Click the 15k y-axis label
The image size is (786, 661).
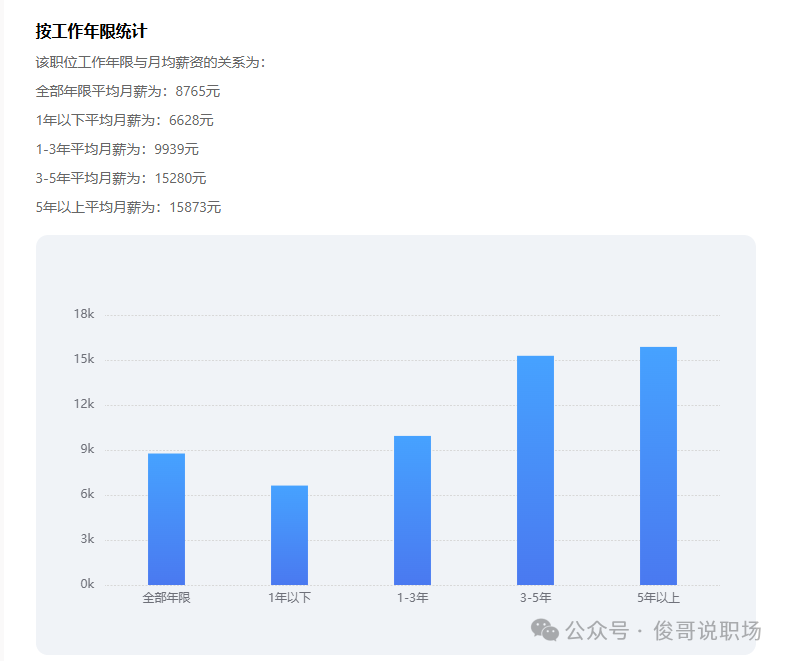(84, 359)
